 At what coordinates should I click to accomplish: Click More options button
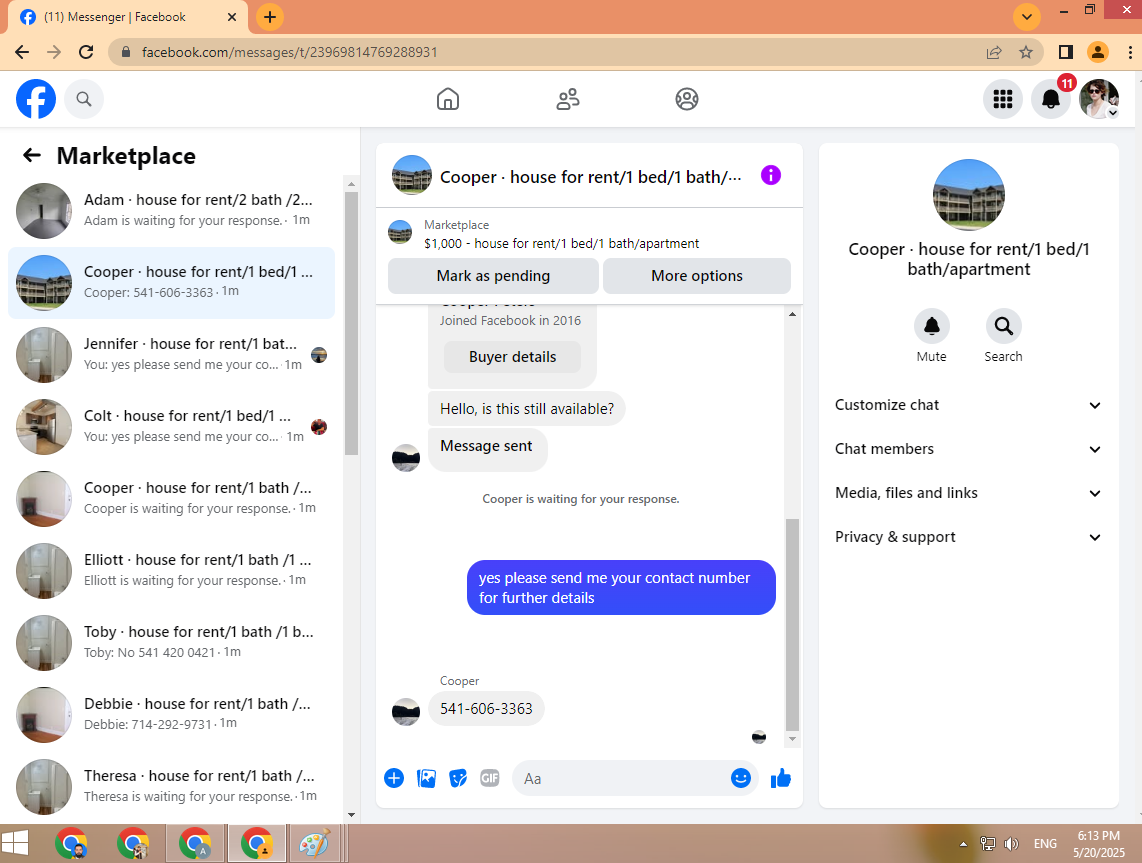point(696,276)
